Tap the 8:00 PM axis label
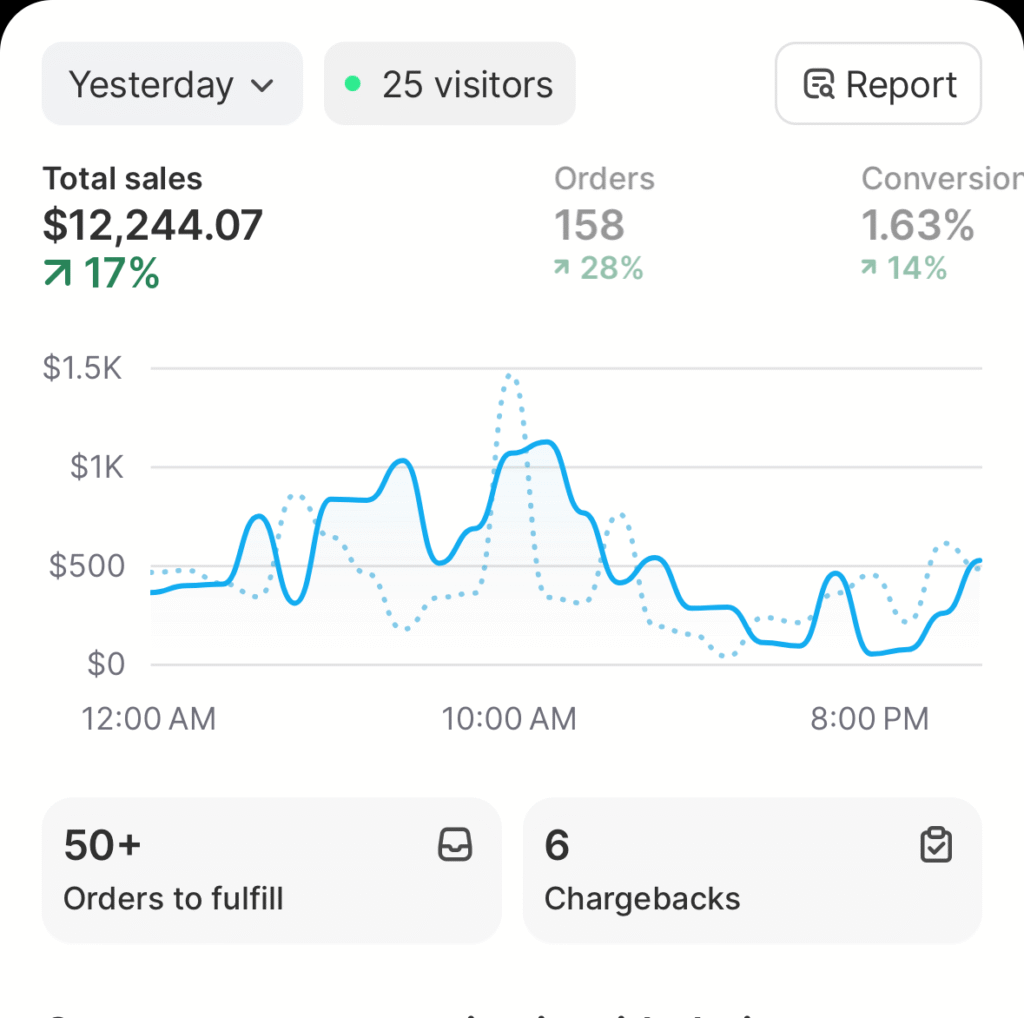 [x=869, y=718]
